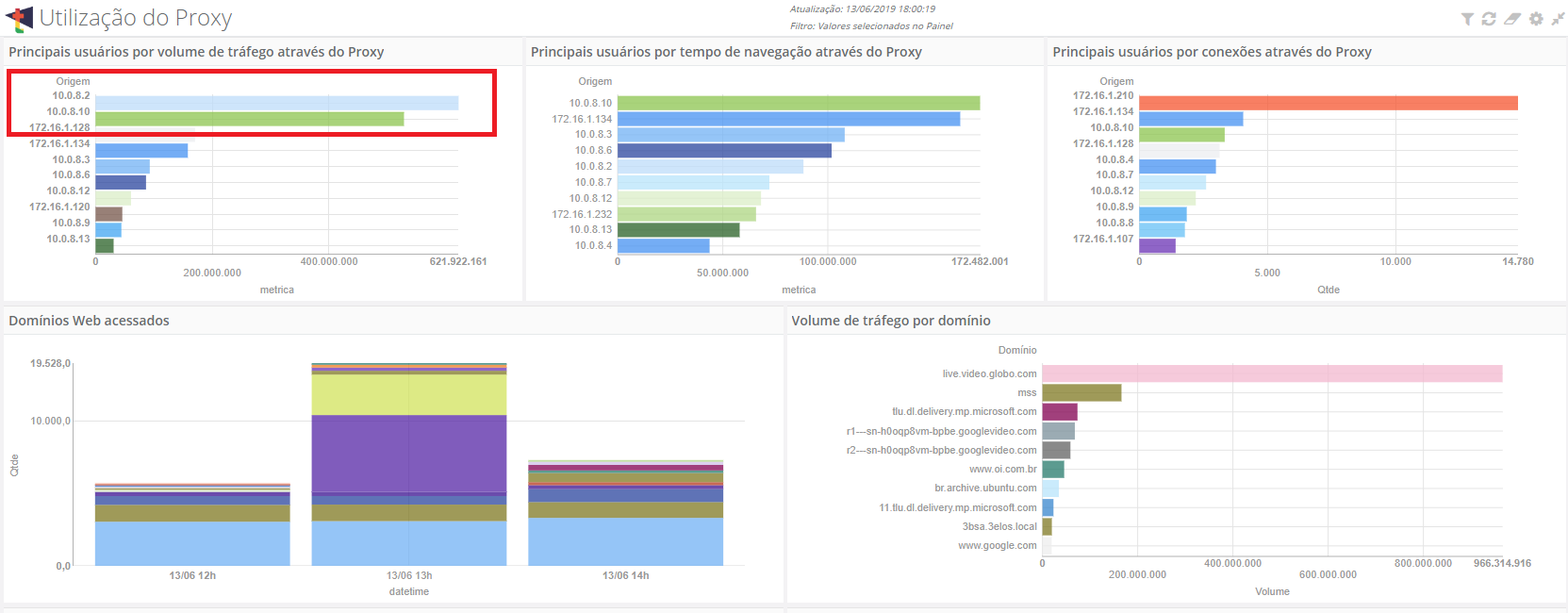Select the 10.0.8.2 bar in the tráfego volume chart
The image size is (1568, 613).
point(276,103)
